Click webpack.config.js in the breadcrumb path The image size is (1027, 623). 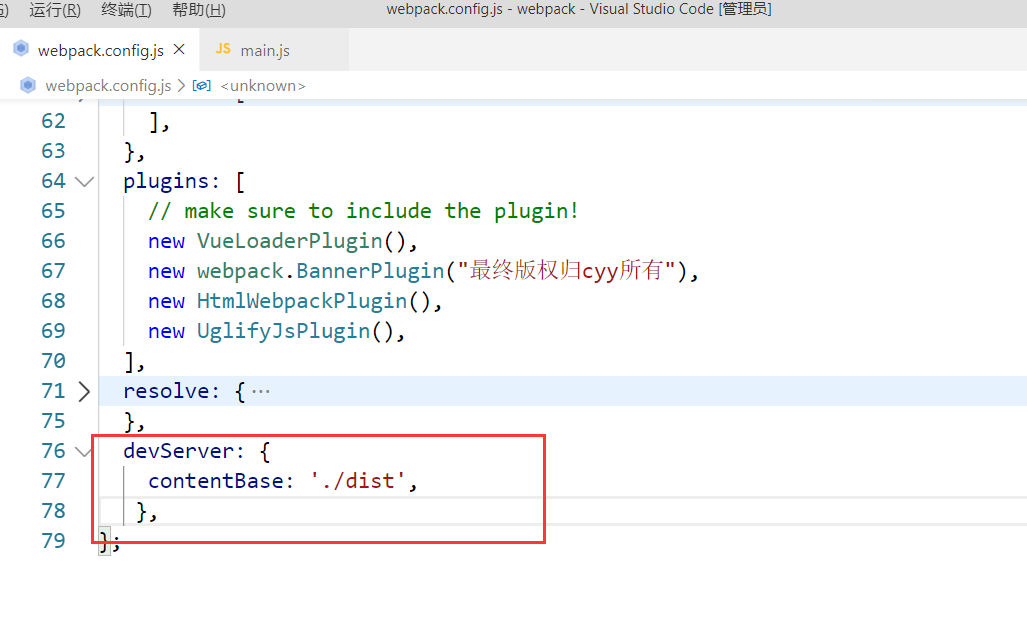tap(108, 85)
